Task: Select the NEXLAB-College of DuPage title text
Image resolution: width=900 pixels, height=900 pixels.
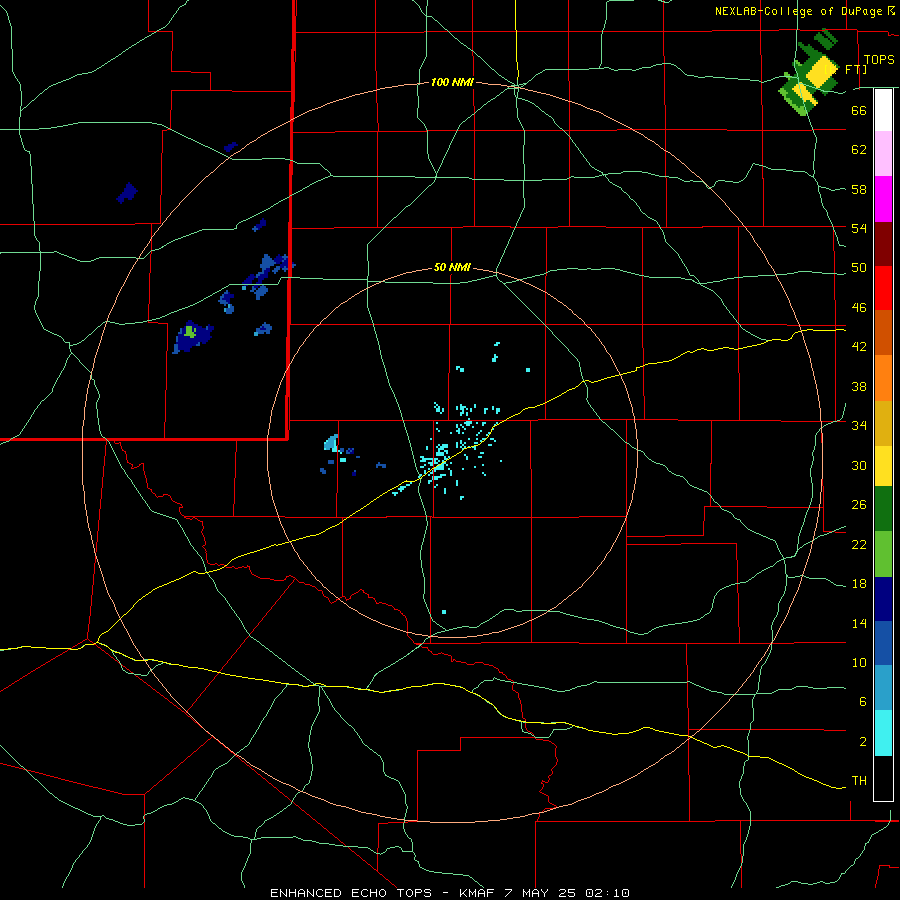Action: click(x=798, y=11)
